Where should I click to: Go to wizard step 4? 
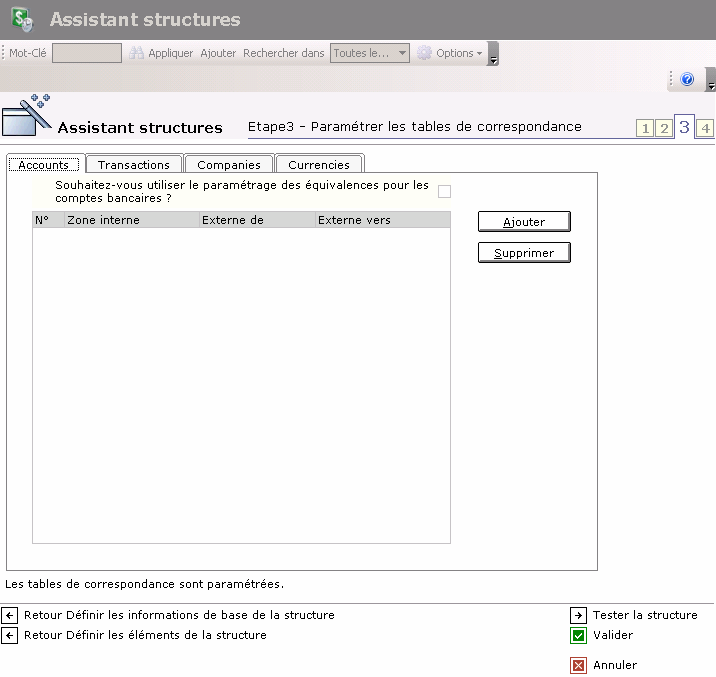pos(705,128)
